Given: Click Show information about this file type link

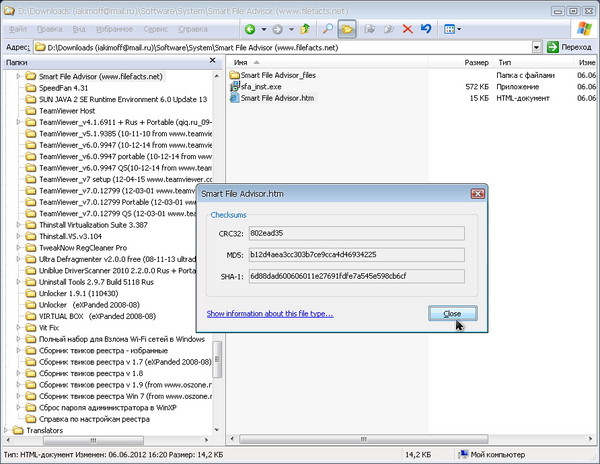Looking at the screenshot, I should [270, 314].
